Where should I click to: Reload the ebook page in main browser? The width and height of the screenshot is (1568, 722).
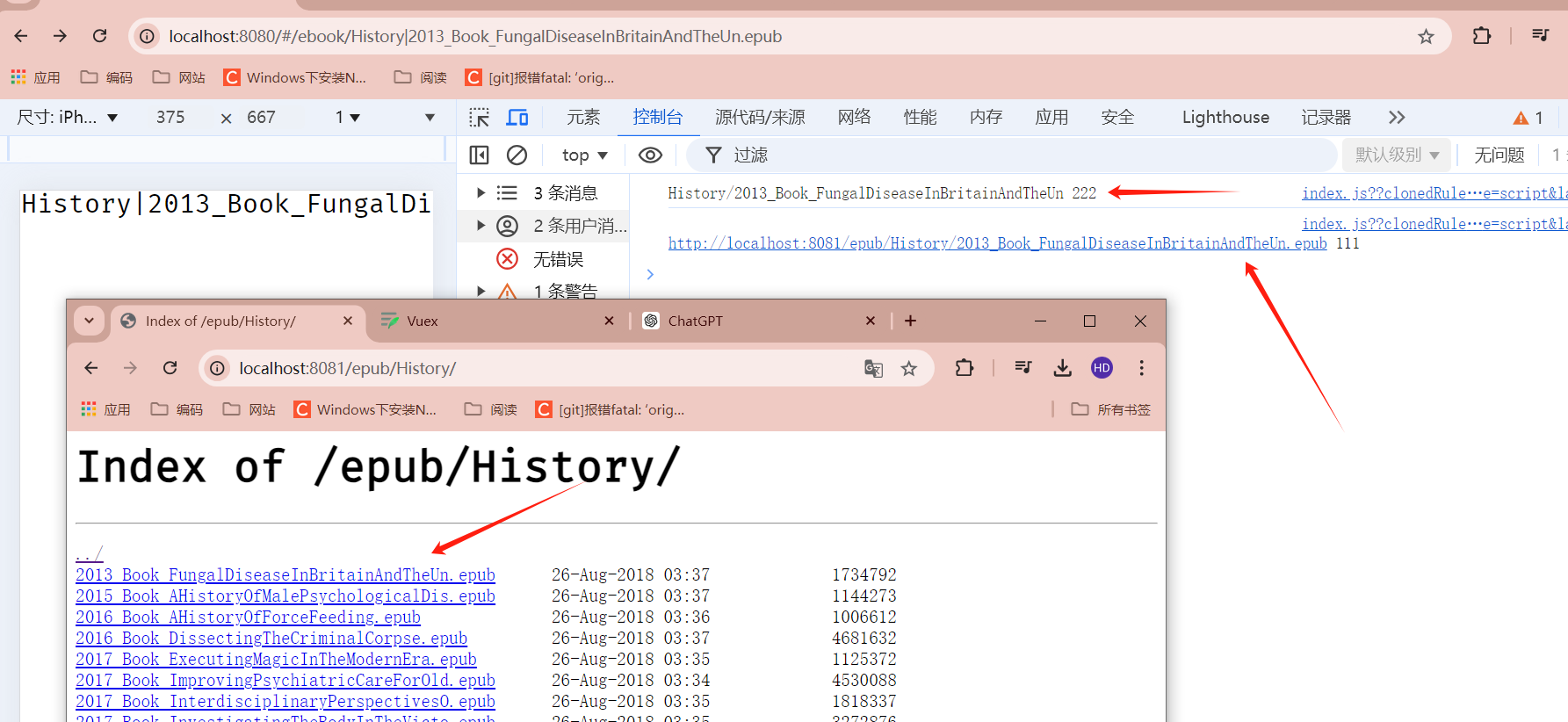tap(100, 36)
